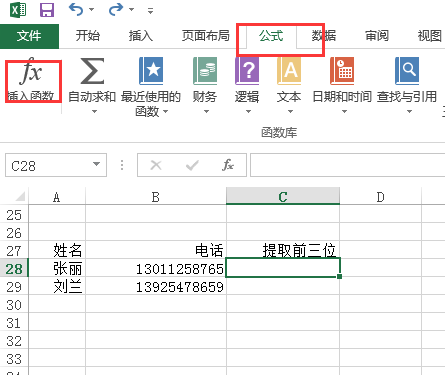This screenshot has width=445, height=375.
Task: Click the cell containing 13011258765
Action: pos(156,268)
